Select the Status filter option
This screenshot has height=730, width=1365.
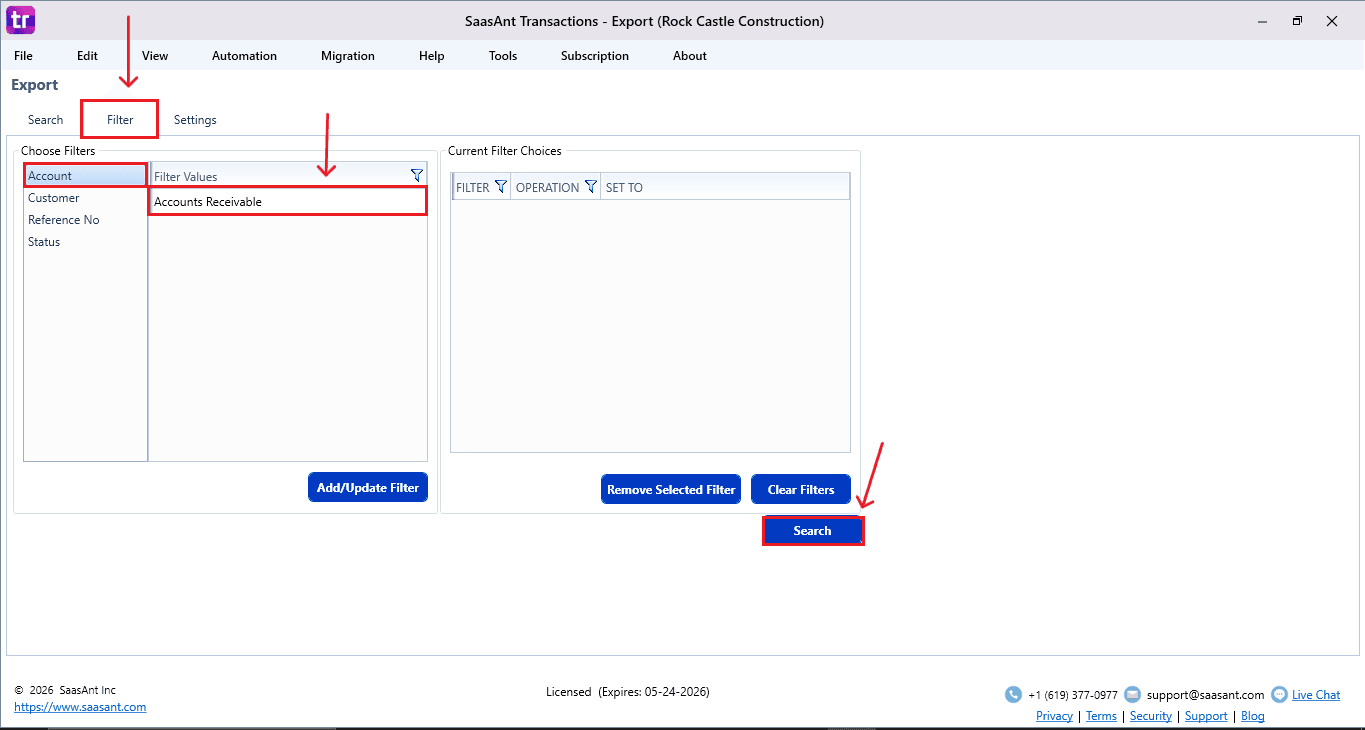[44, 242]
